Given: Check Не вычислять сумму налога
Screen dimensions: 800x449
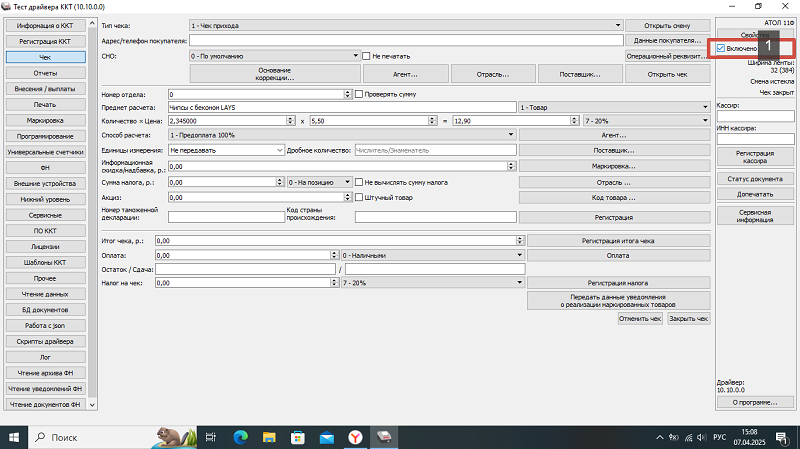Looking at the screenshot, I should (359, 182).
